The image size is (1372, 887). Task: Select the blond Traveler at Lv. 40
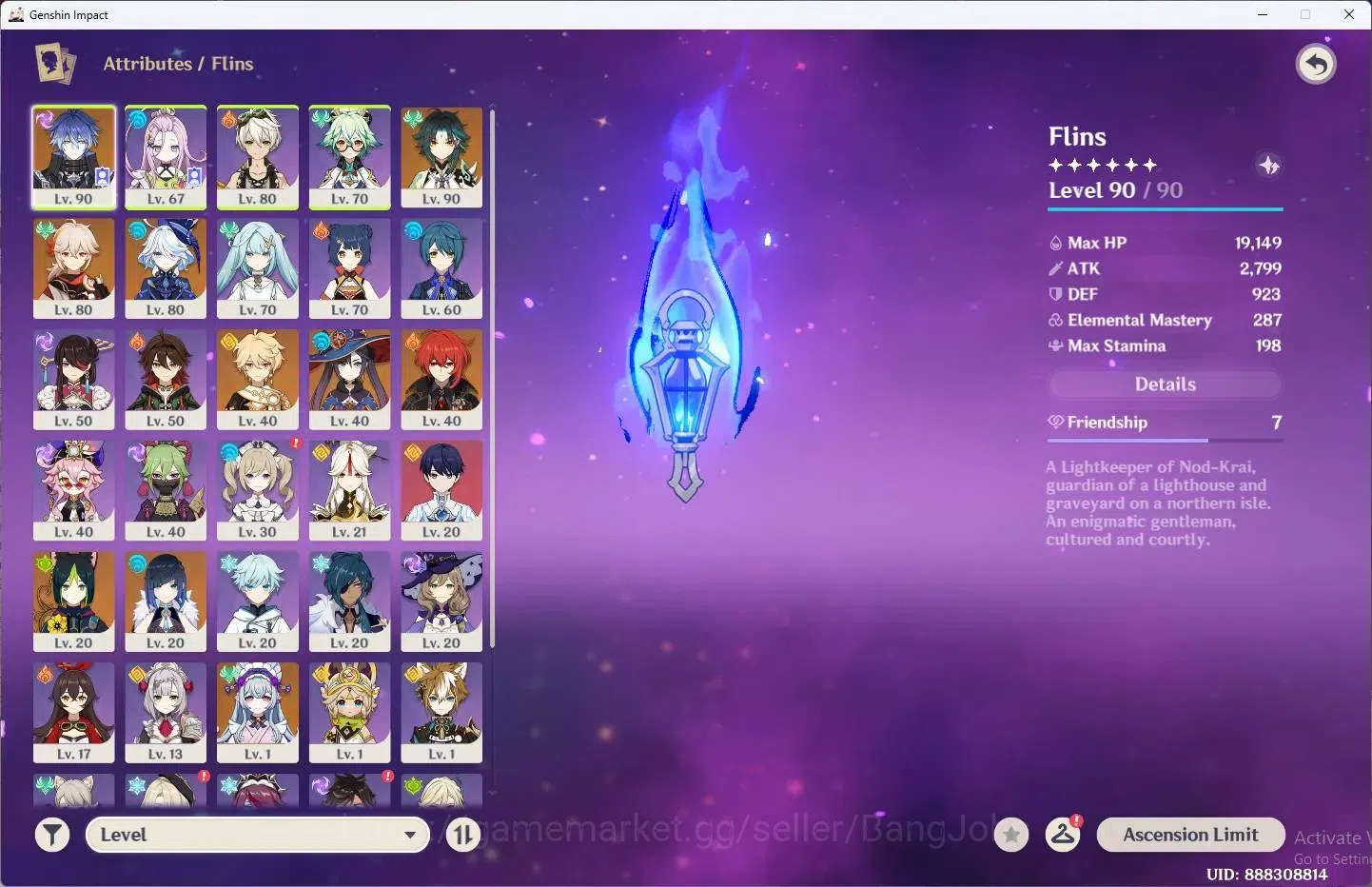pyautogui.click(x=258, y=380)
